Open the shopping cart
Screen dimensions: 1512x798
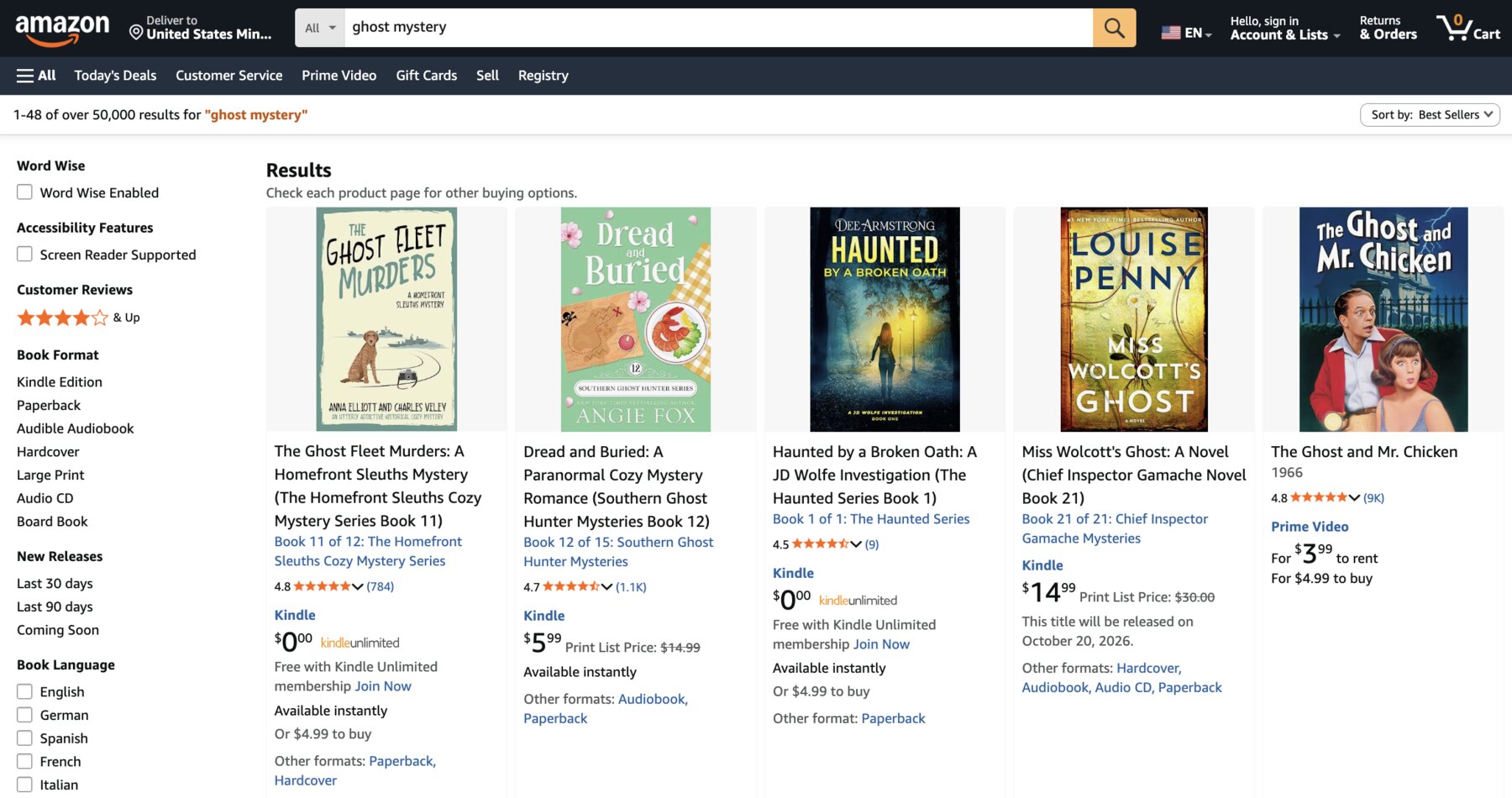click(1468, 28)
